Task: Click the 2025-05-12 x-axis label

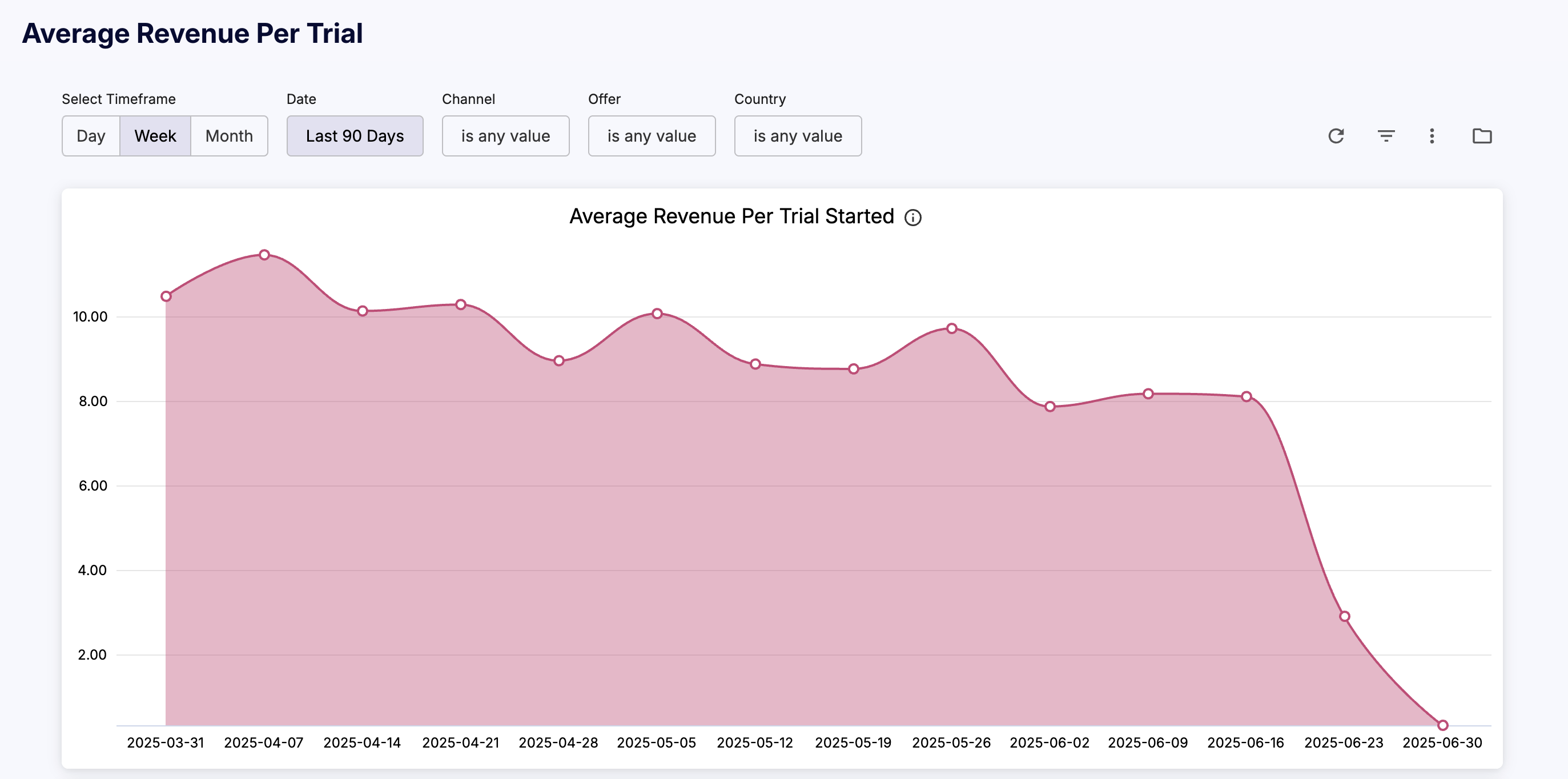Action: 755,742
